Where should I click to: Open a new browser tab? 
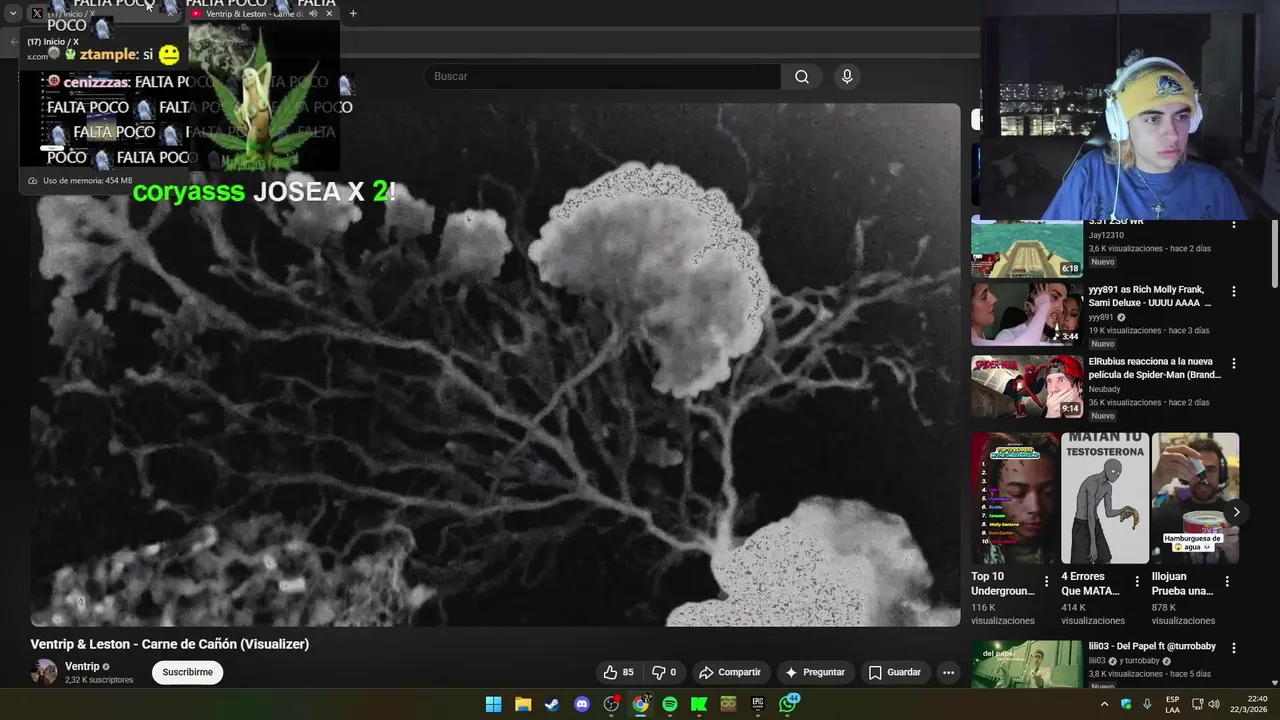click(353, 13)
